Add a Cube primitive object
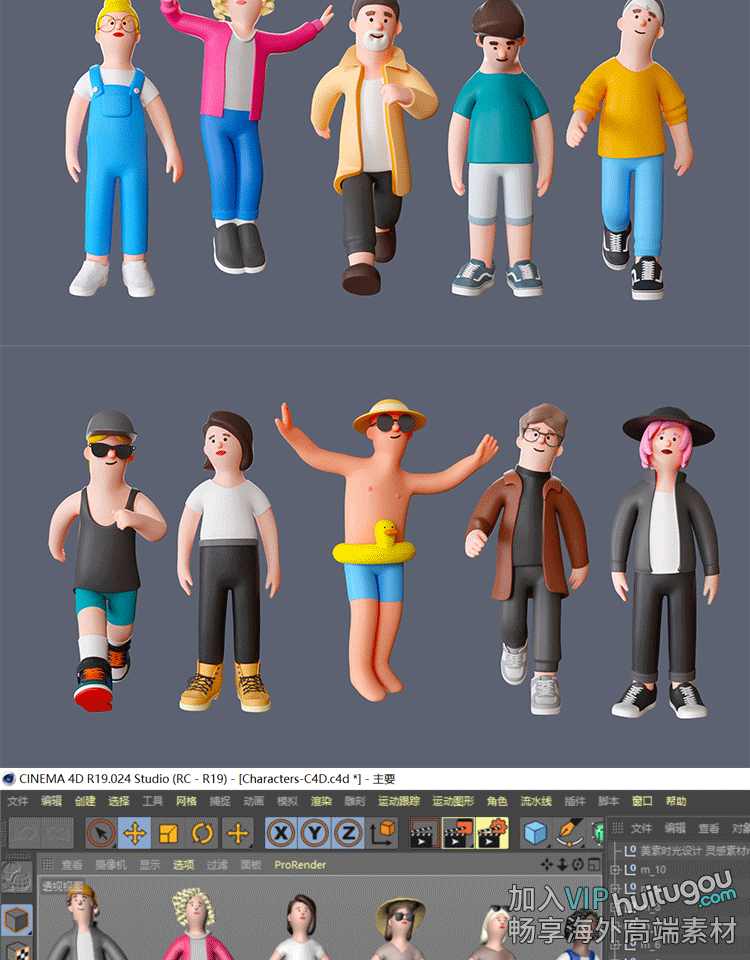This screenshot has width=750, height=960. point(537,833)
